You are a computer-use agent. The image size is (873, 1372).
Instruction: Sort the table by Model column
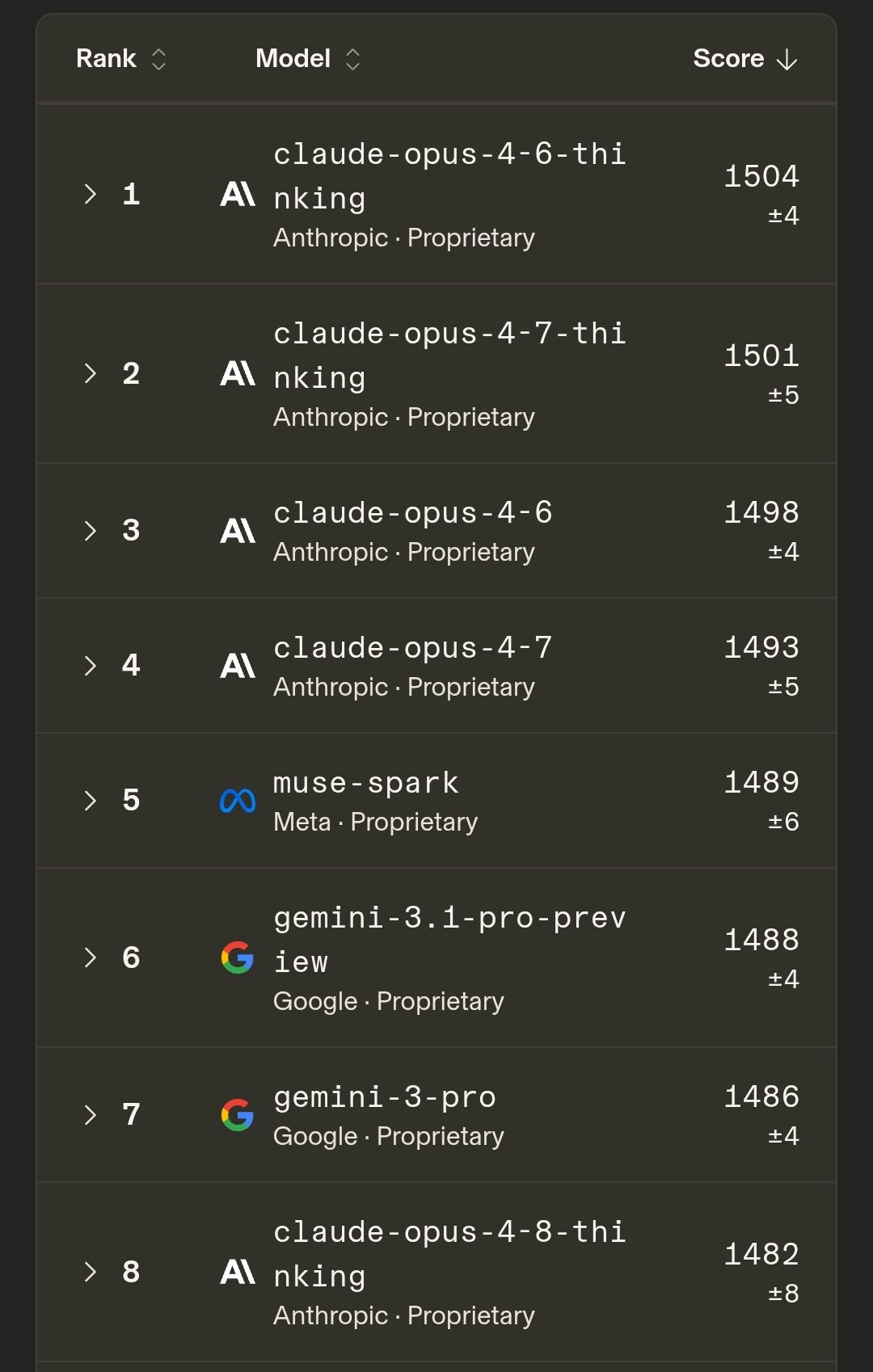(308, 59)
